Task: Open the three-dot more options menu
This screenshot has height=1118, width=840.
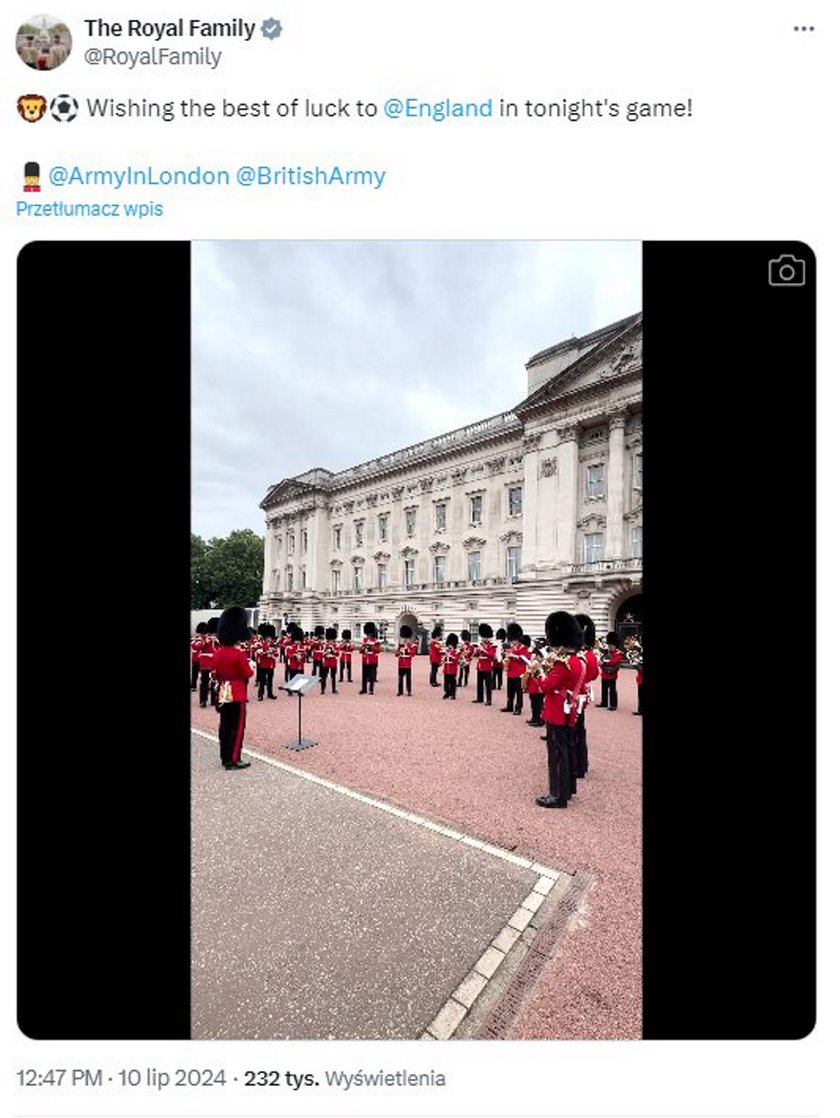Action: pos(804,29)
